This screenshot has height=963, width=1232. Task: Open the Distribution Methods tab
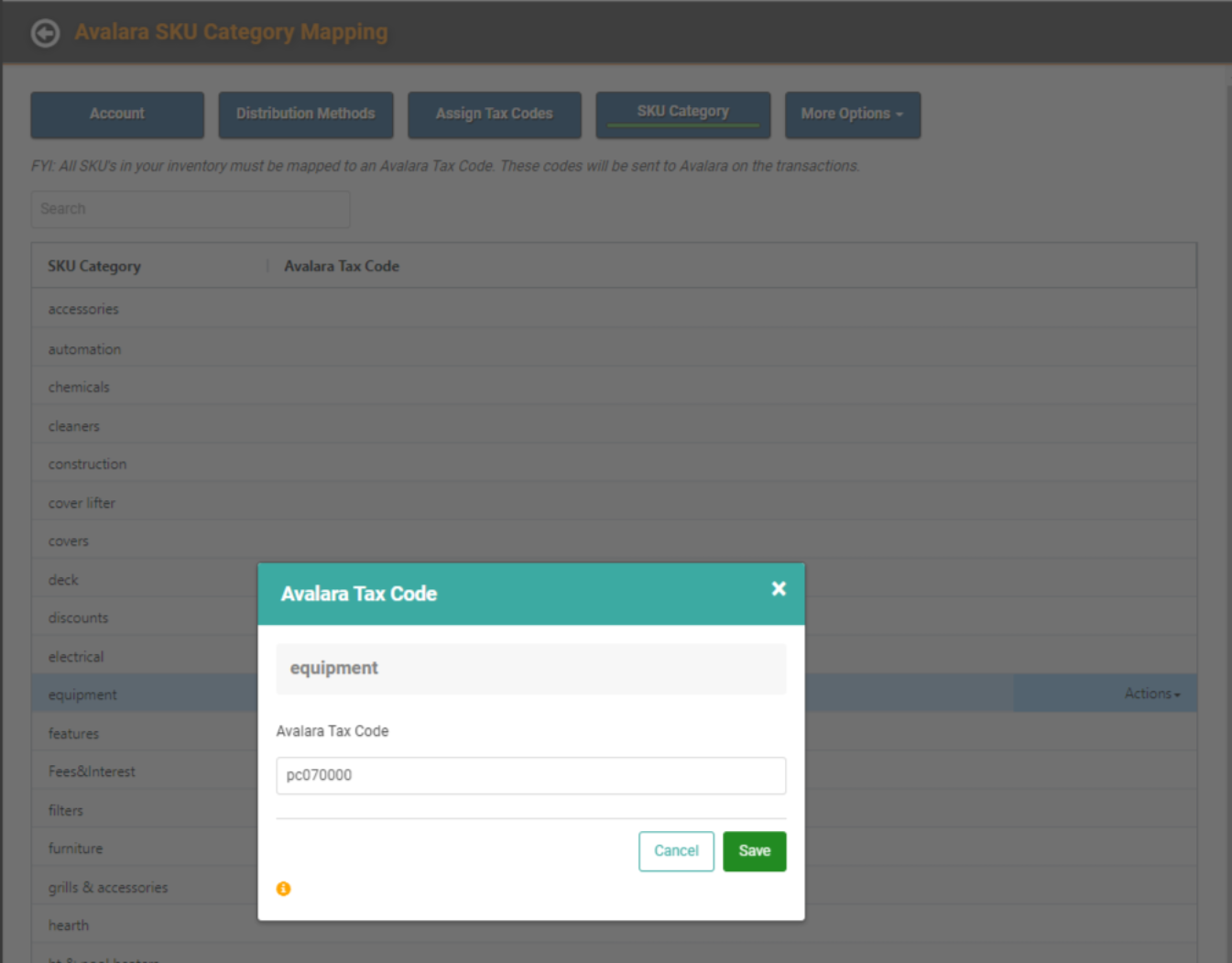click(306, 115)
